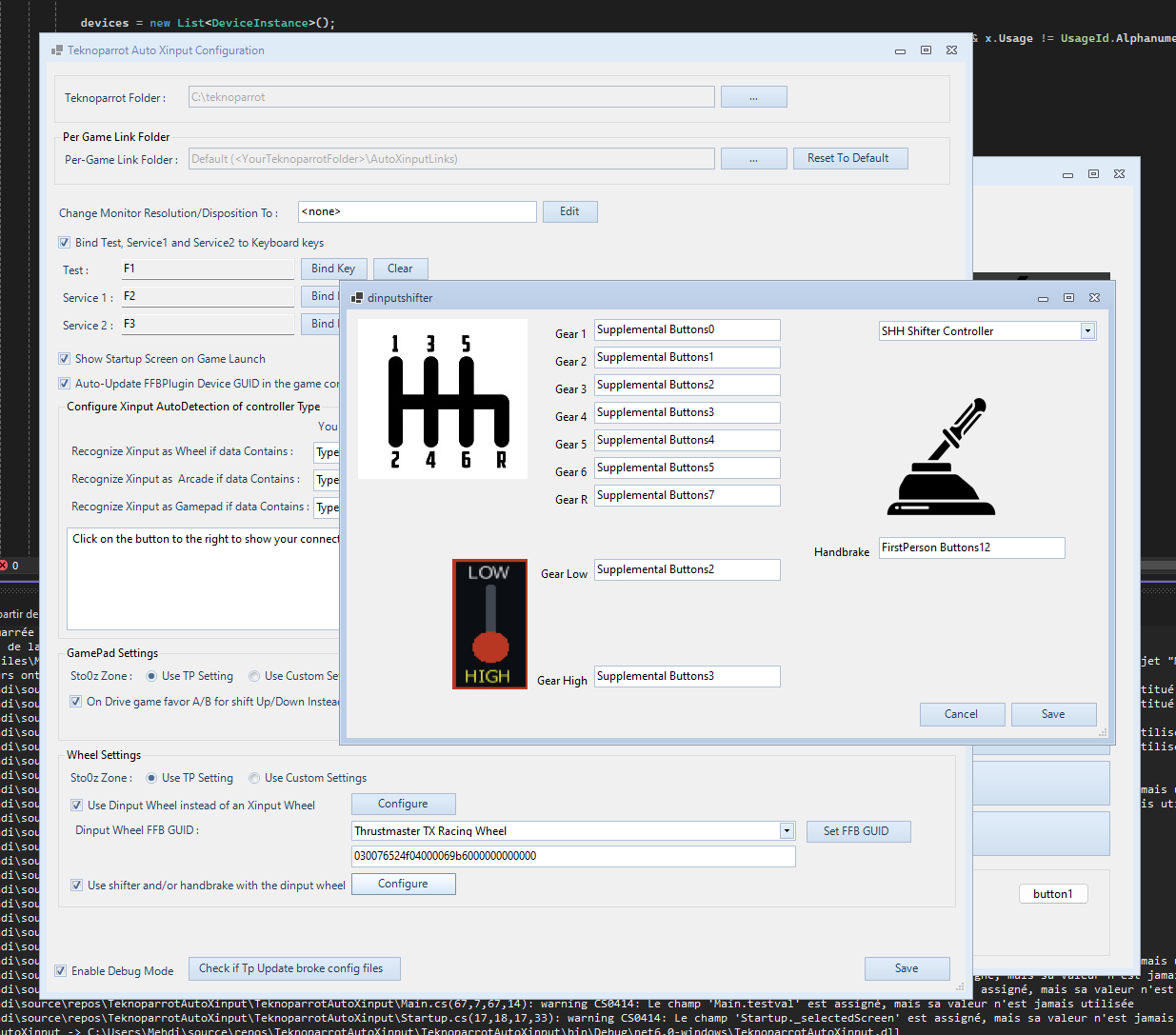Click the Service 1 key F2 field
1176x1035 pixels.
pyautogui.click(x=208, y=296)
